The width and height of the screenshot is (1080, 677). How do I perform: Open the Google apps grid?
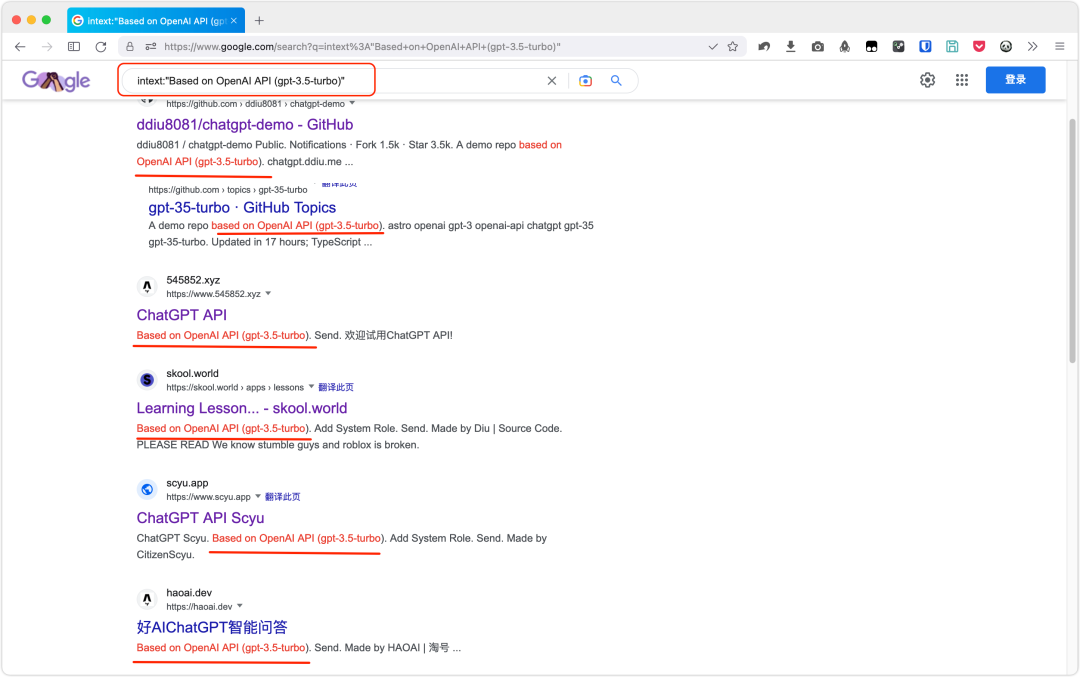coord(961,80)
